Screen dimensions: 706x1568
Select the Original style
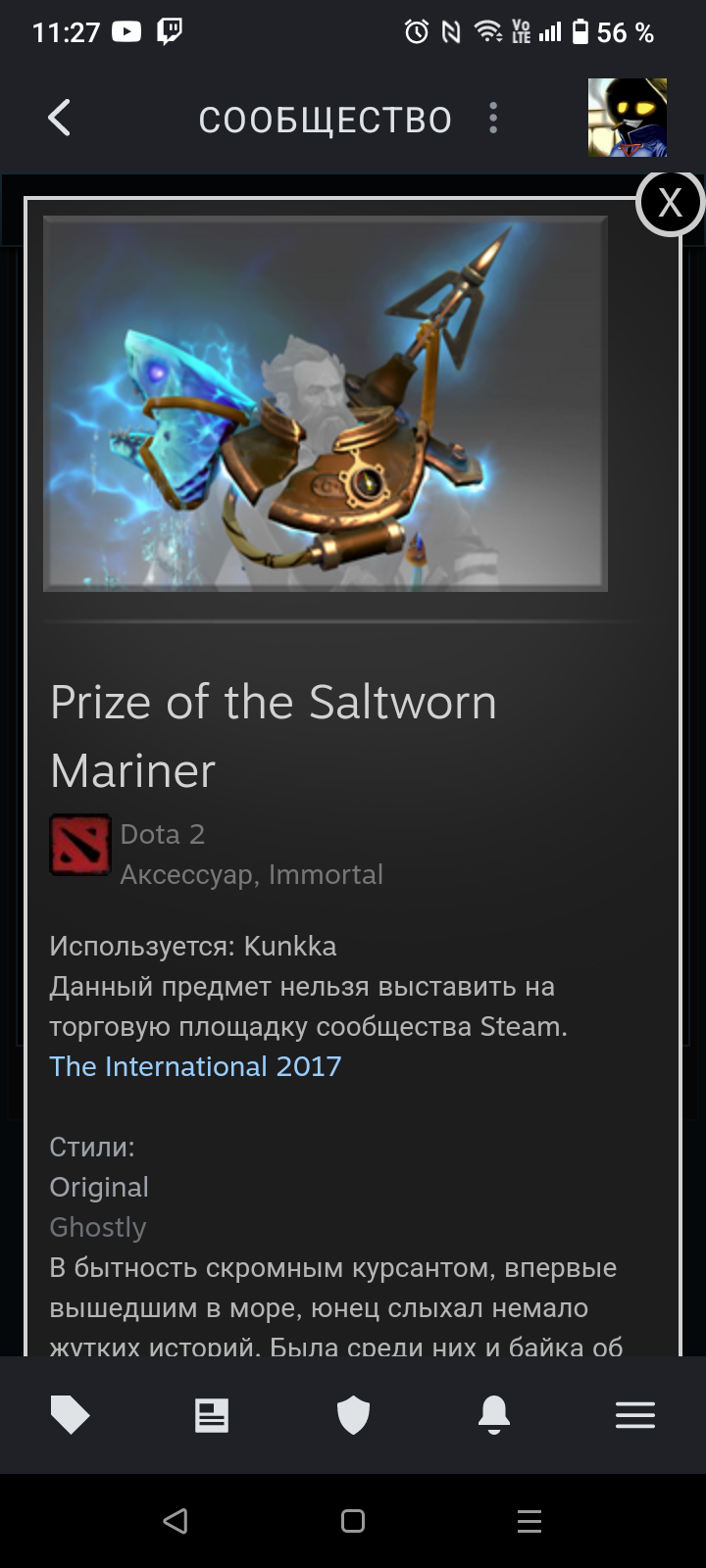99,1187
